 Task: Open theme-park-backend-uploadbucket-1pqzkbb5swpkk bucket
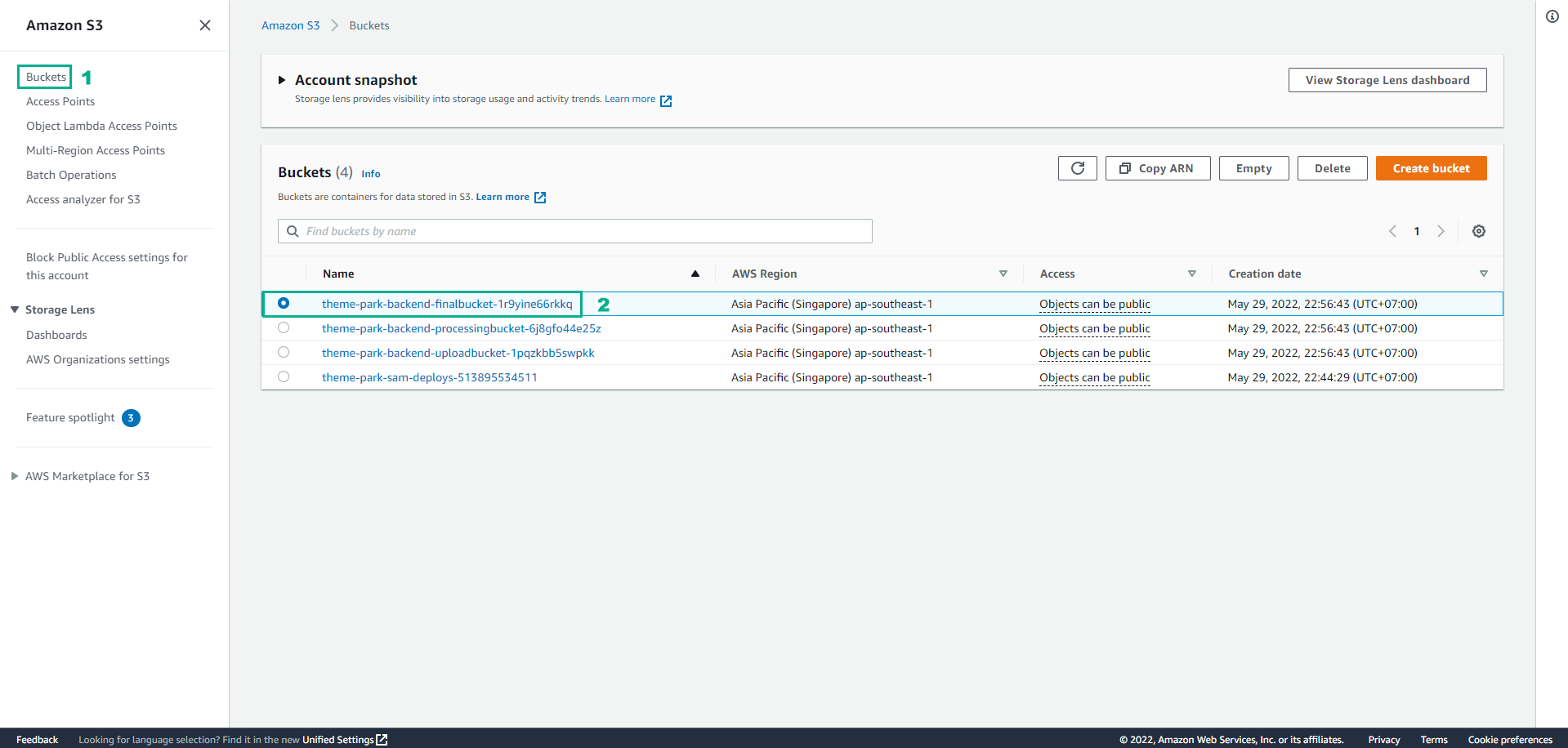[458, 353]
